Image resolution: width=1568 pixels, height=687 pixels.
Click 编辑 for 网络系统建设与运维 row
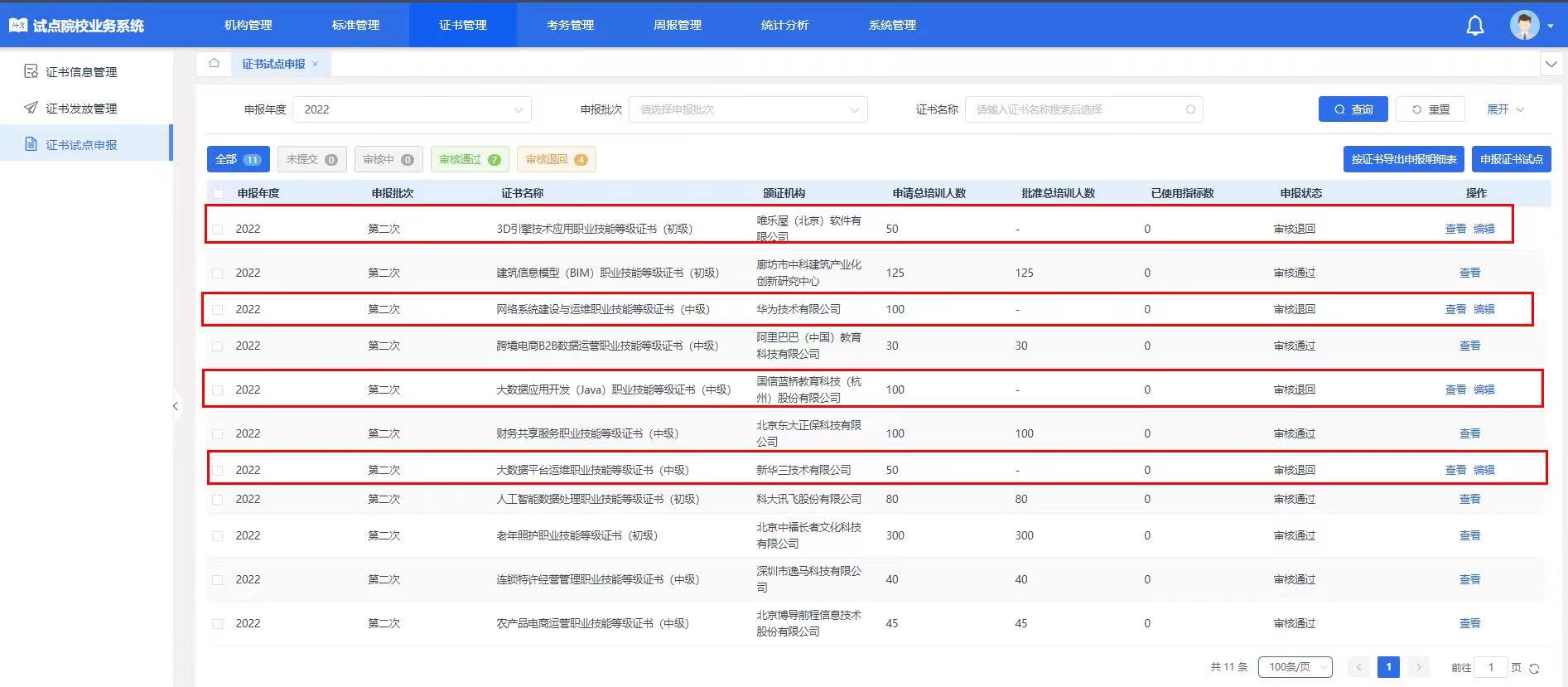click(x=1484, y=309)
